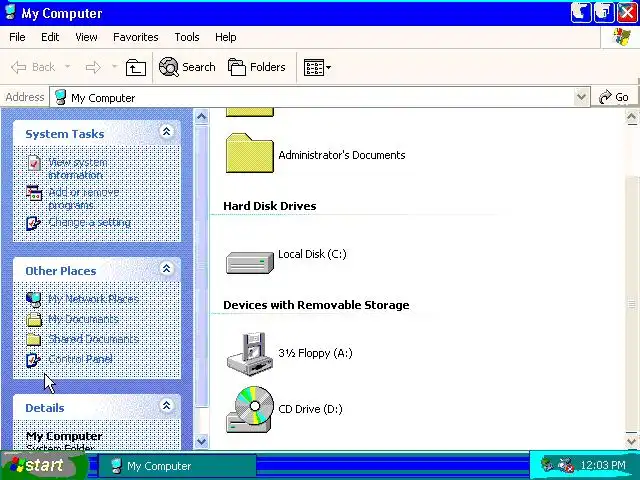Click the task pane vertical scrollbar thumb
640x480 pixels.
201,266
